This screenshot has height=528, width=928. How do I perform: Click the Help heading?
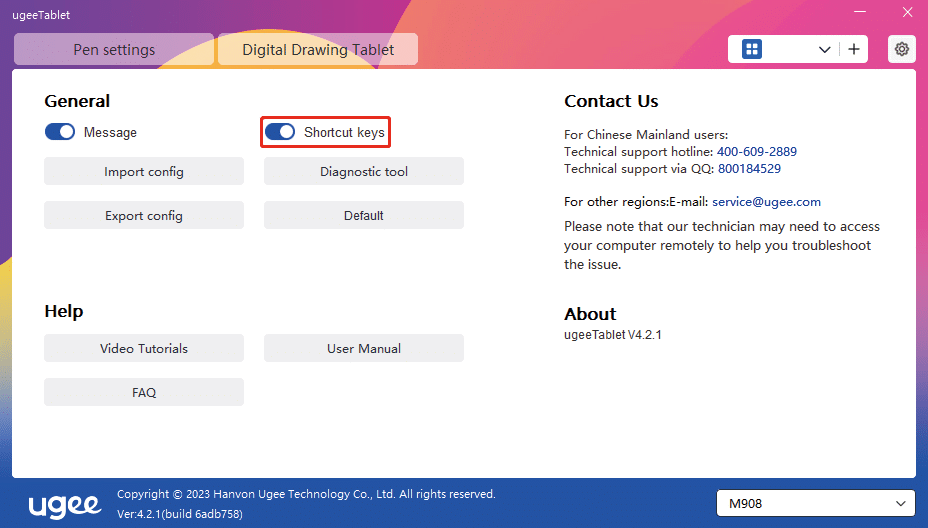(64, 311)
